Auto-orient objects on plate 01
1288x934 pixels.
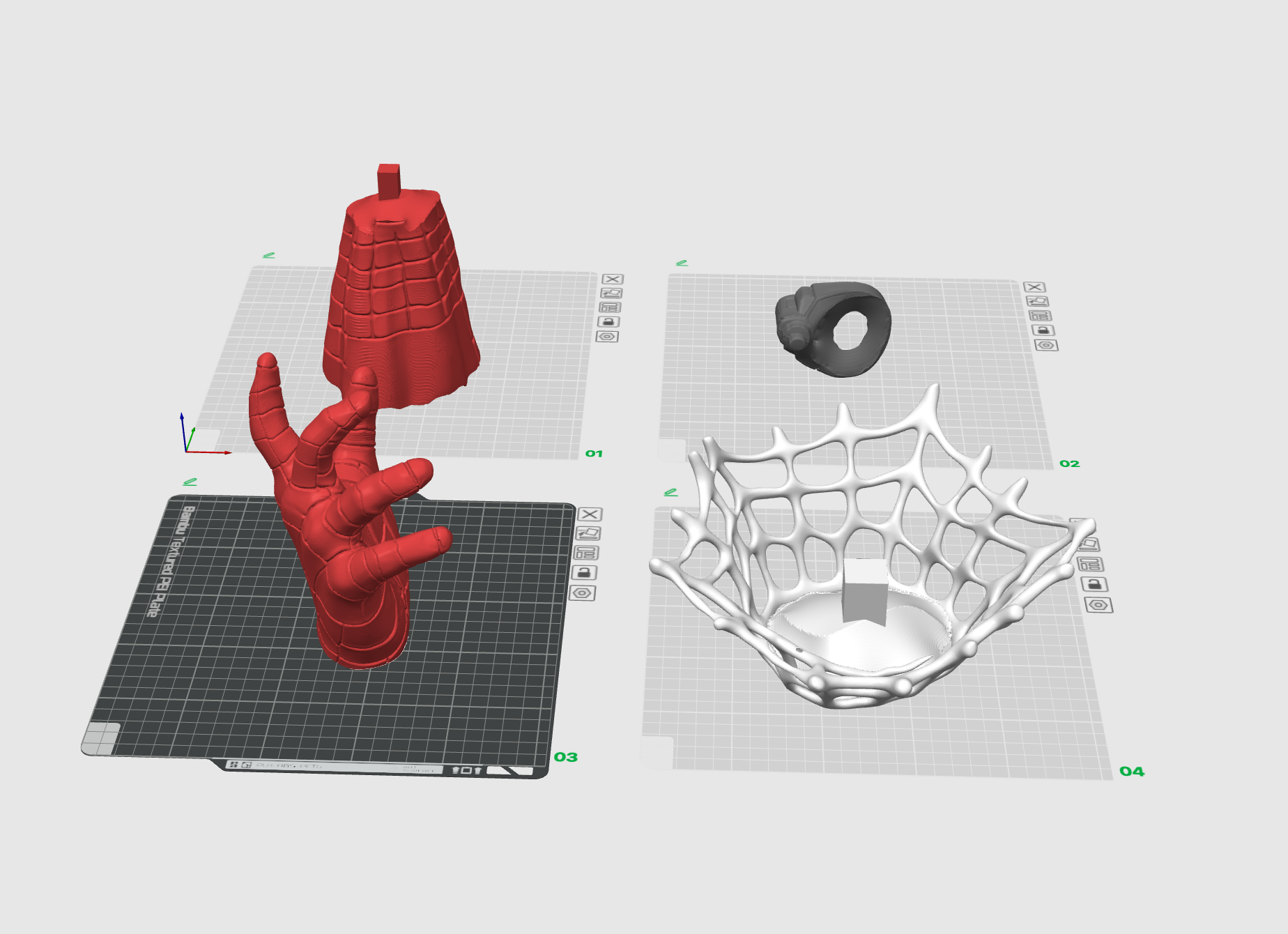611,293
